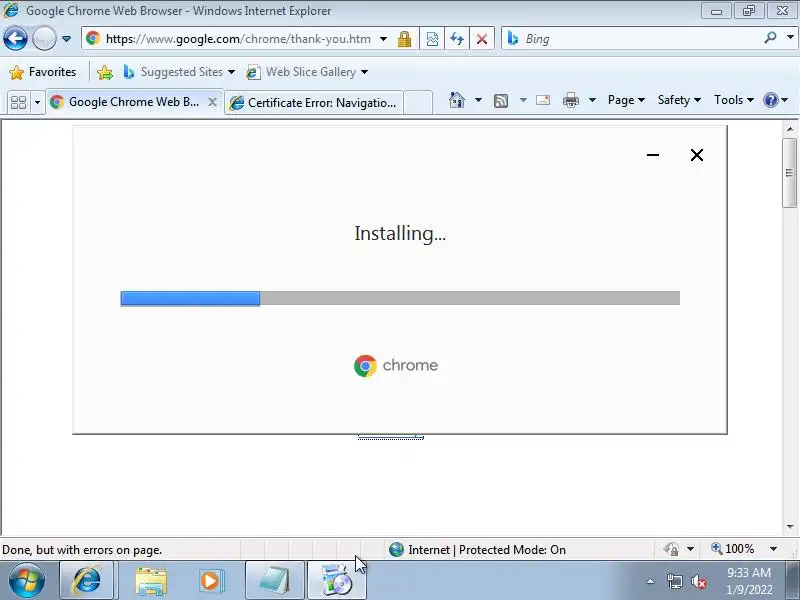This screenshot has height=600, width=800.
Task: Expand the address bar autocomplete dropdown
Action: [383, 39]
